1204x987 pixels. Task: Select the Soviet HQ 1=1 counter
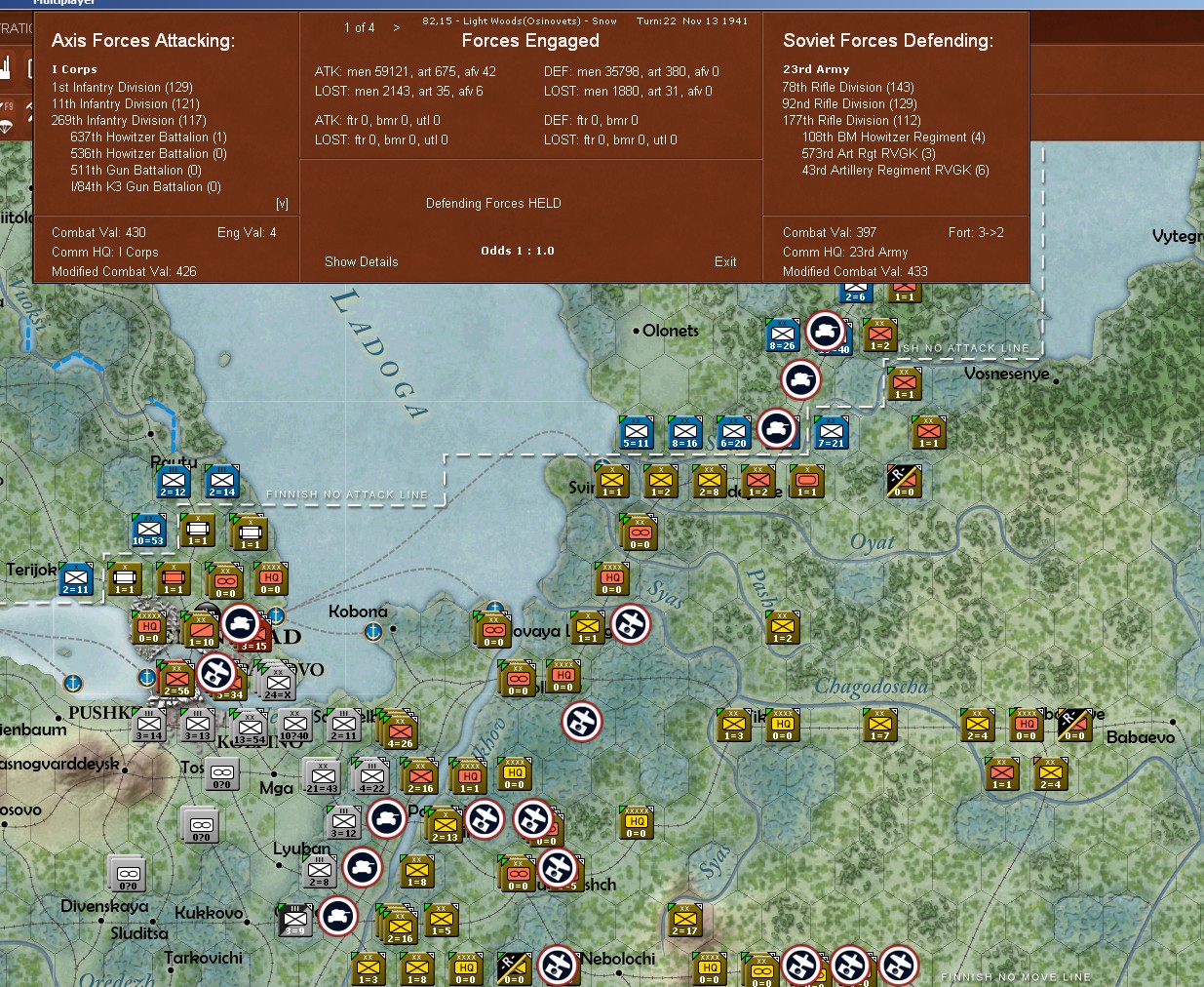(471, 777)
